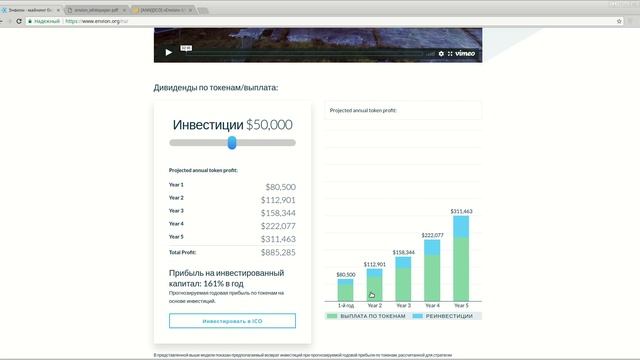Adjust the Vimeo volume bars
This screenshot has height=360, width=640.
coord(430,53)
